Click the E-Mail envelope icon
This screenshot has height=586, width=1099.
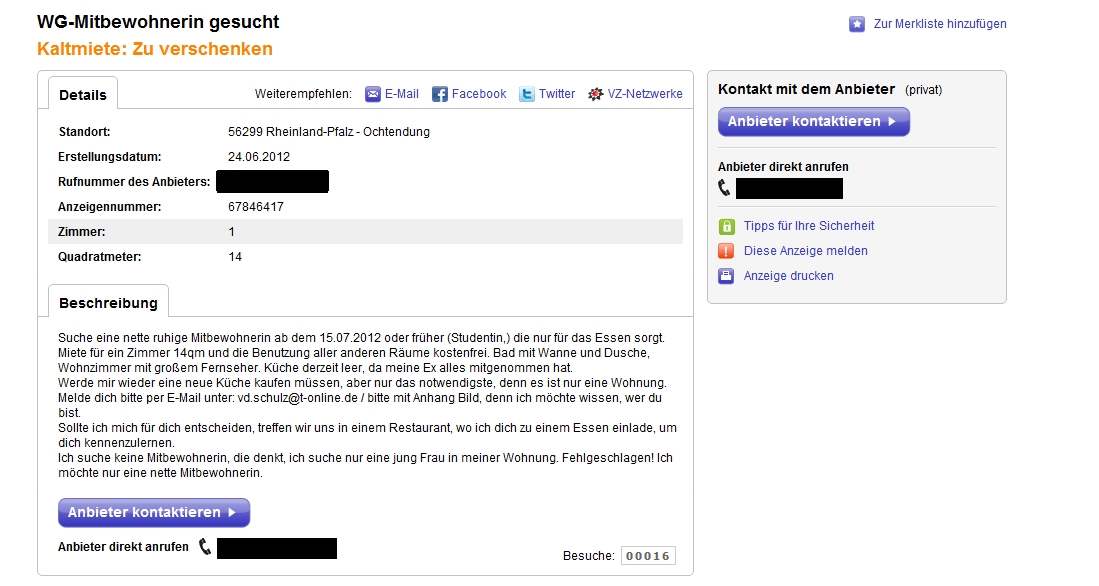click(373, 94)
